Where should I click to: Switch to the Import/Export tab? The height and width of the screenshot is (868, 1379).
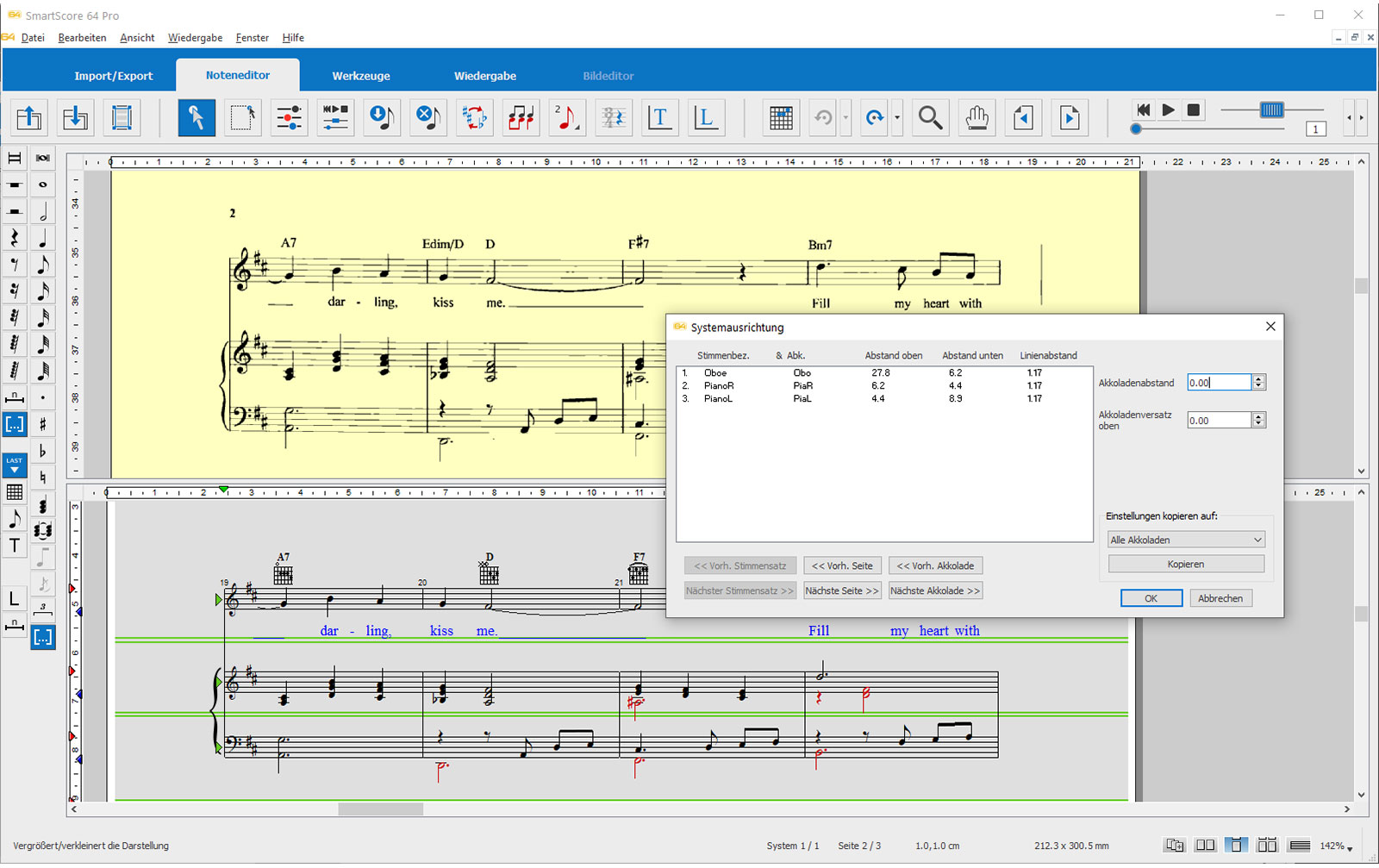pyautogui.click(x=114, y=76)
